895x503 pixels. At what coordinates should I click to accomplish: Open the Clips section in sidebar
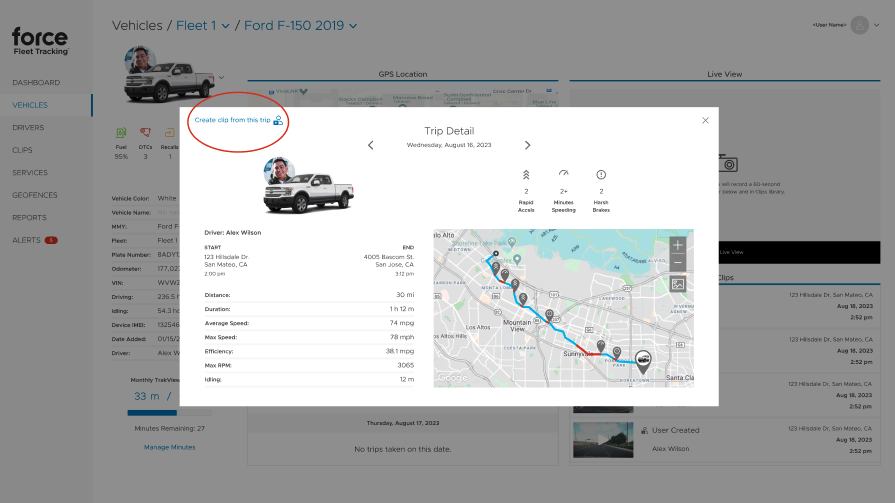22,150
